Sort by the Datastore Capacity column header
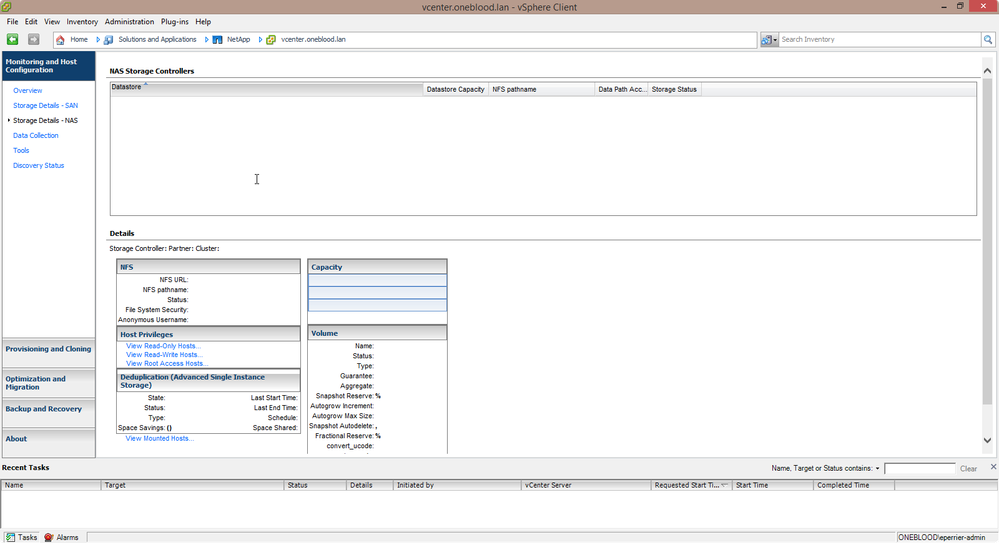Screen dimensions: 999x543 [455, 89]
